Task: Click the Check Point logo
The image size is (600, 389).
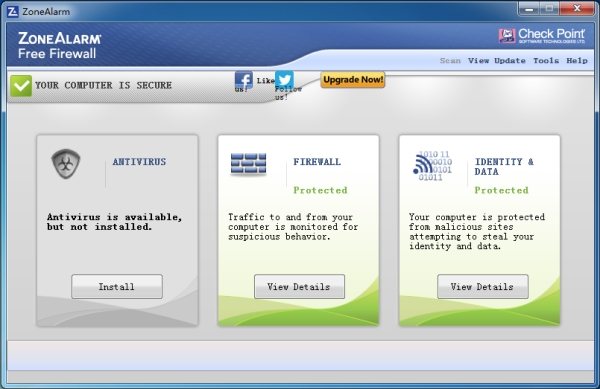Action: [x=542, y=36]
